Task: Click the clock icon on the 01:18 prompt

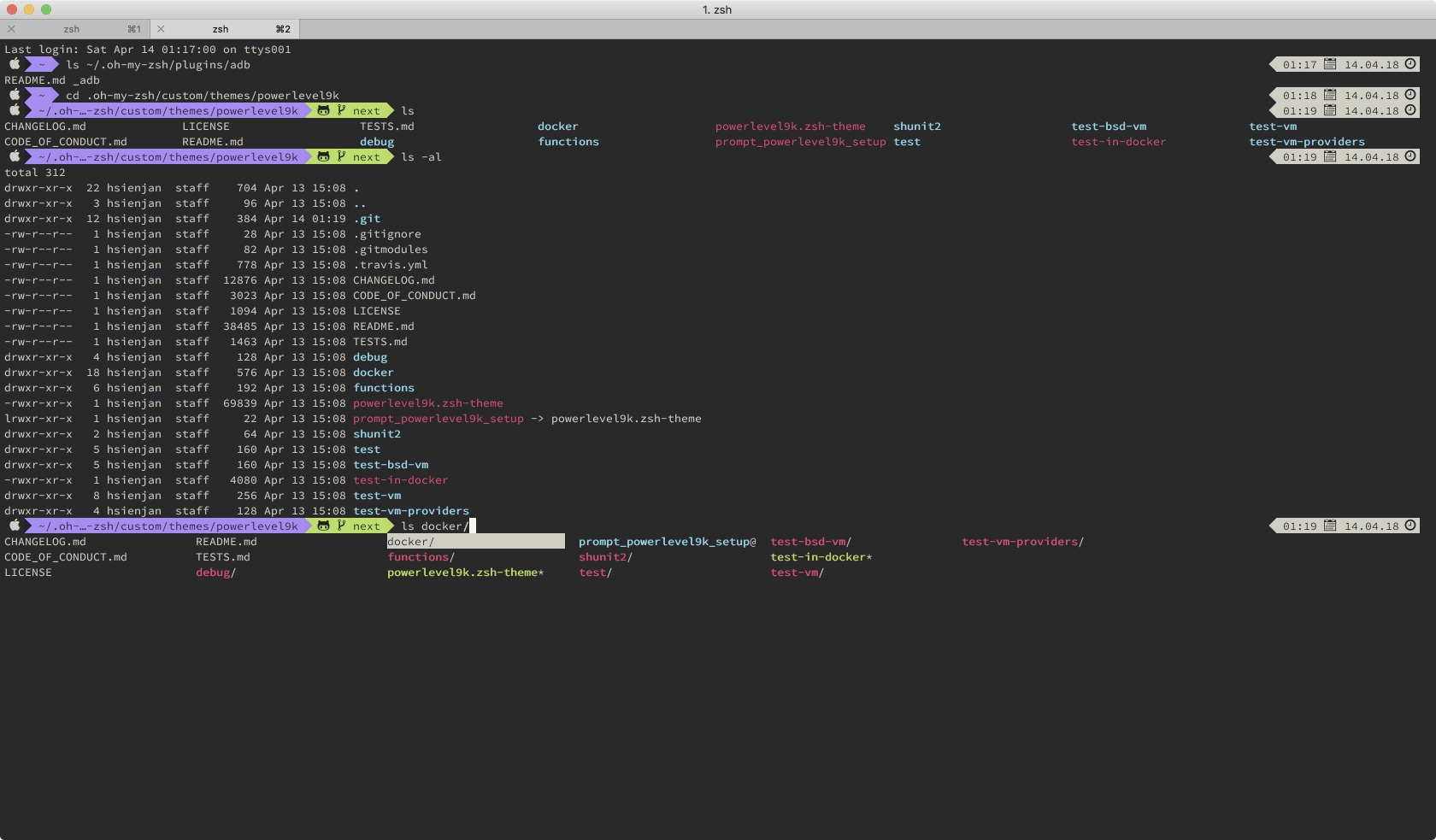Action: tap(1410, 95)
